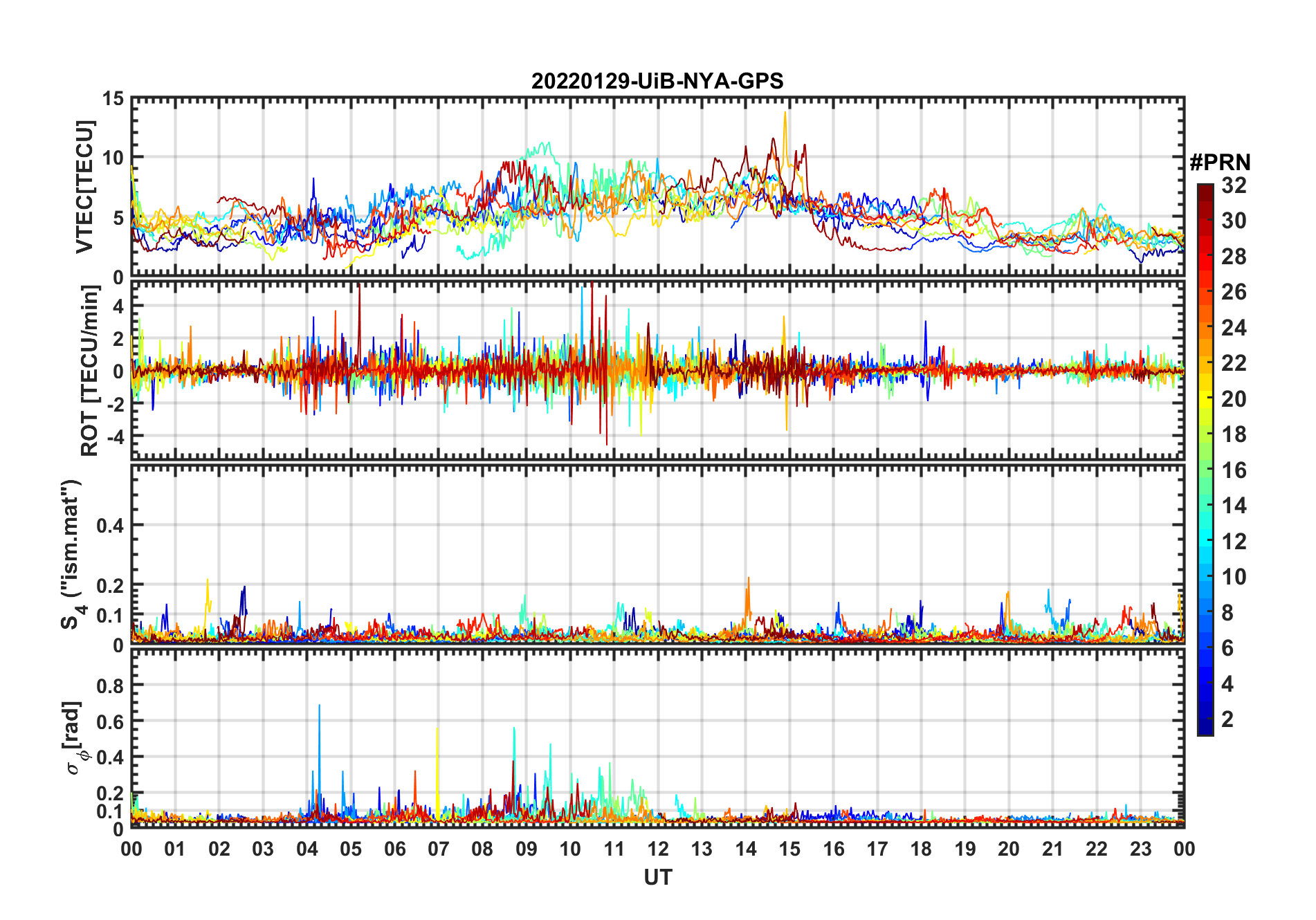The image size is (1316, 920).
Task: Click VTEC axis tick label 15
Action: [x=113, y=99]
